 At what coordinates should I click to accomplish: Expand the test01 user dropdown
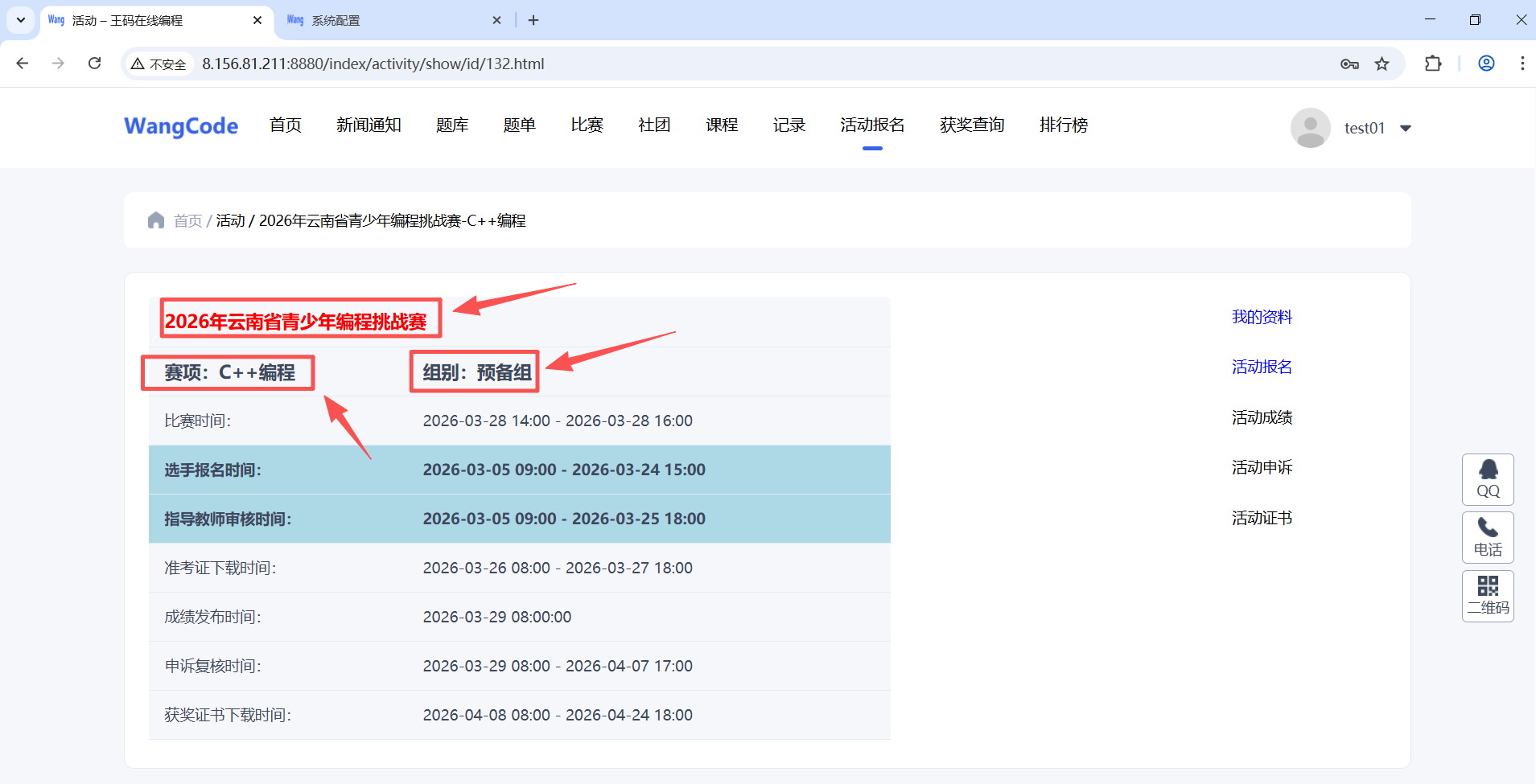pos(1406,128)
